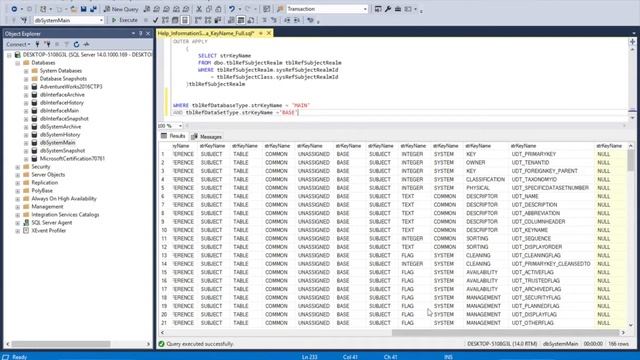
Task: Select result row number 10 header
Action: pos(164,230)
